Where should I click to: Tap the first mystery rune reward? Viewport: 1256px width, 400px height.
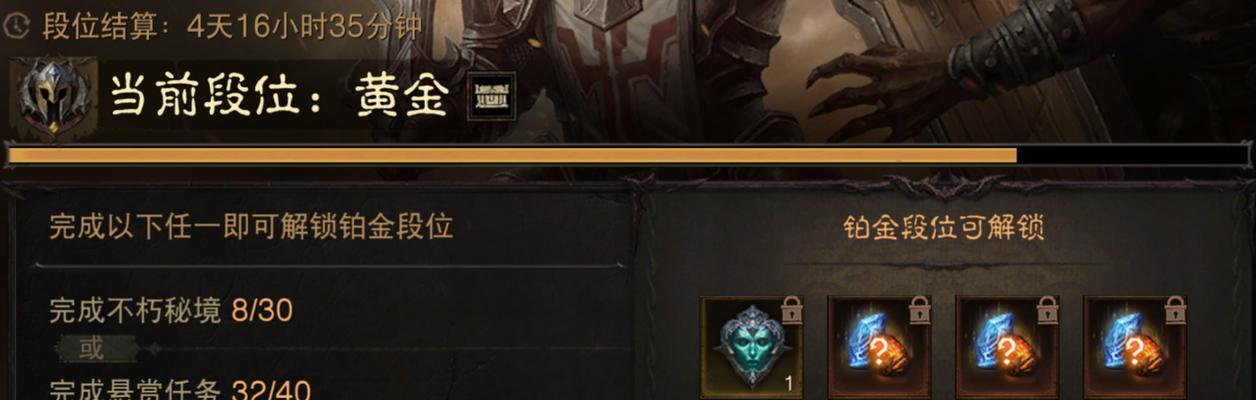point(879,347)
